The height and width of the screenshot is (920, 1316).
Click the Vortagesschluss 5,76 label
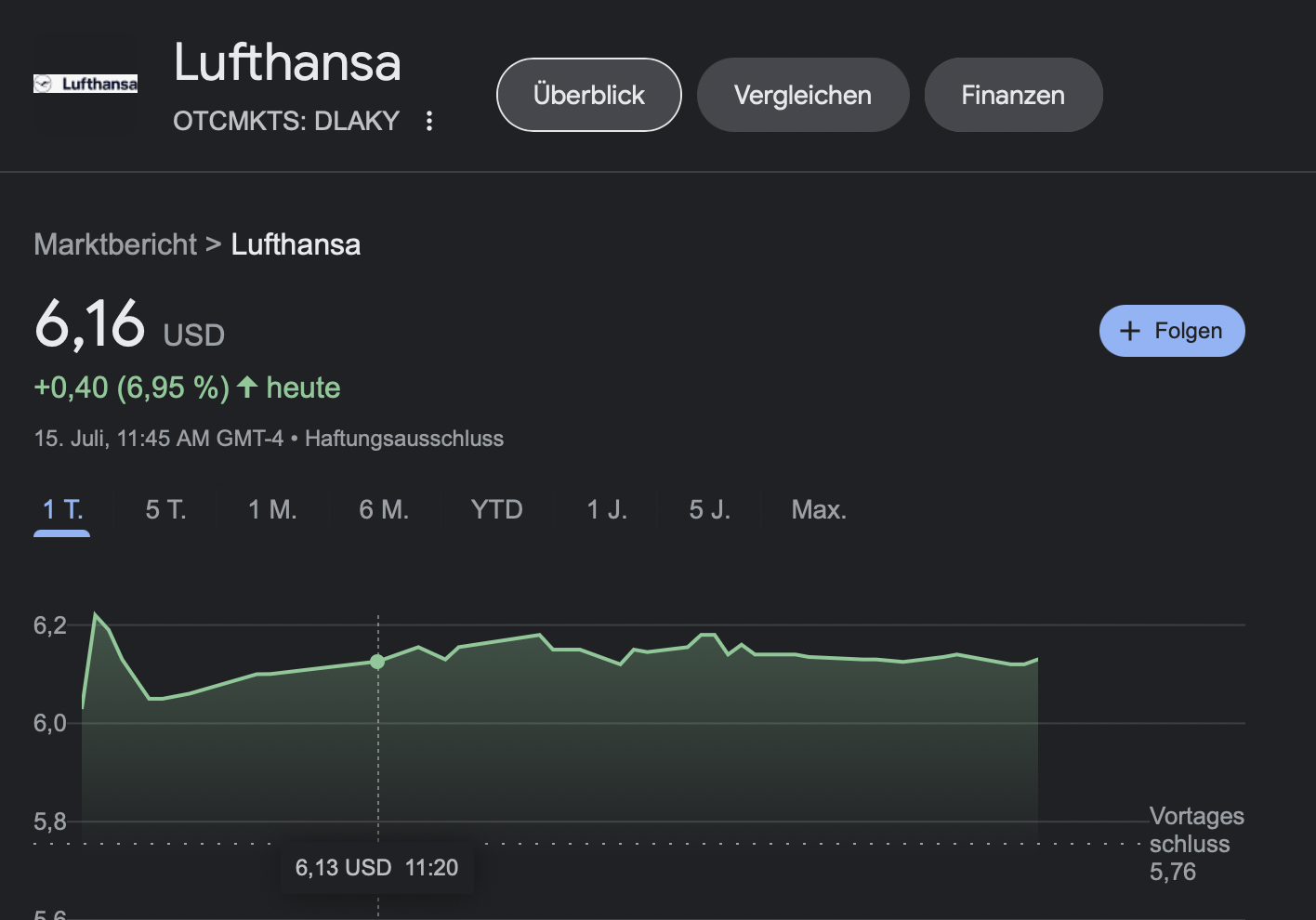pos(1195,844)
